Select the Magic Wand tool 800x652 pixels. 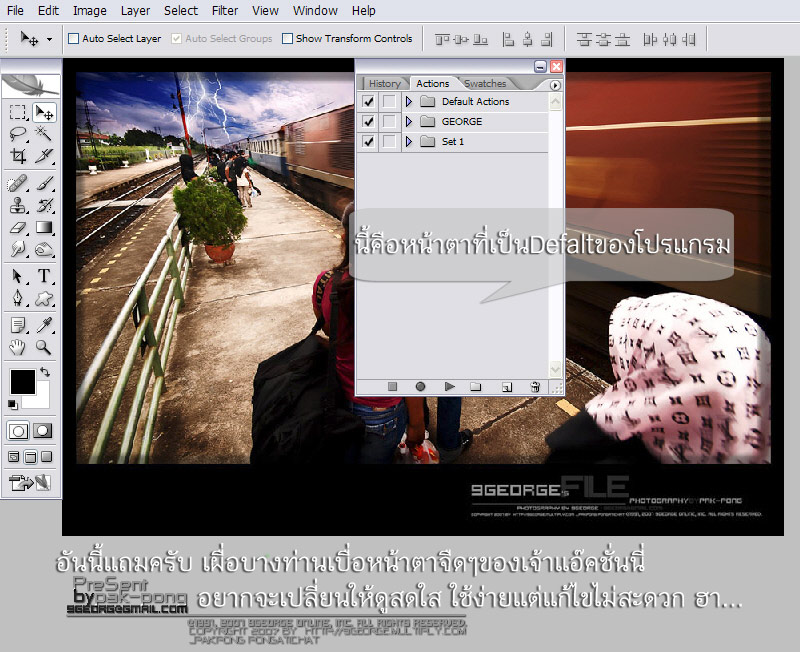click(44, 134)
